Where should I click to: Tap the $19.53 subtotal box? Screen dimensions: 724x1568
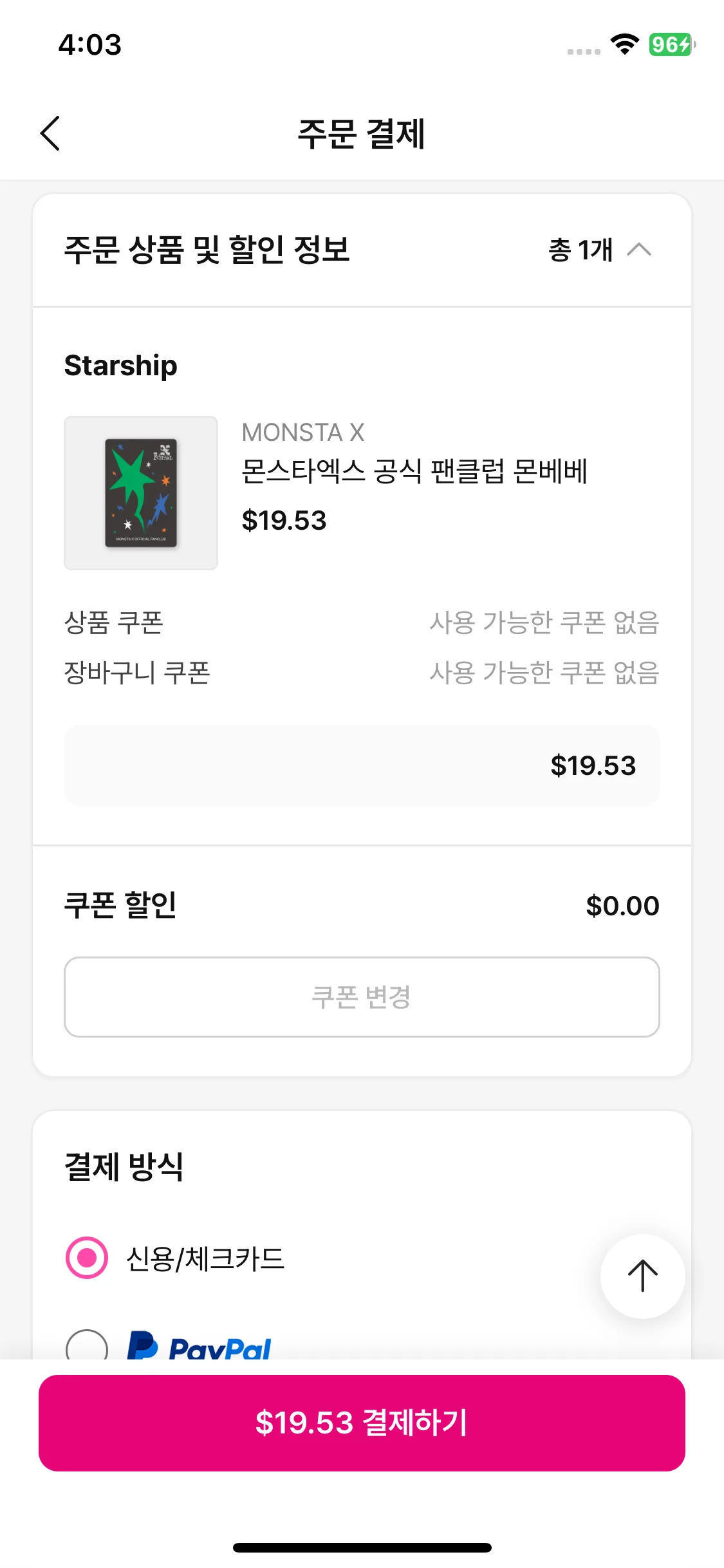(x=362, y=765)
